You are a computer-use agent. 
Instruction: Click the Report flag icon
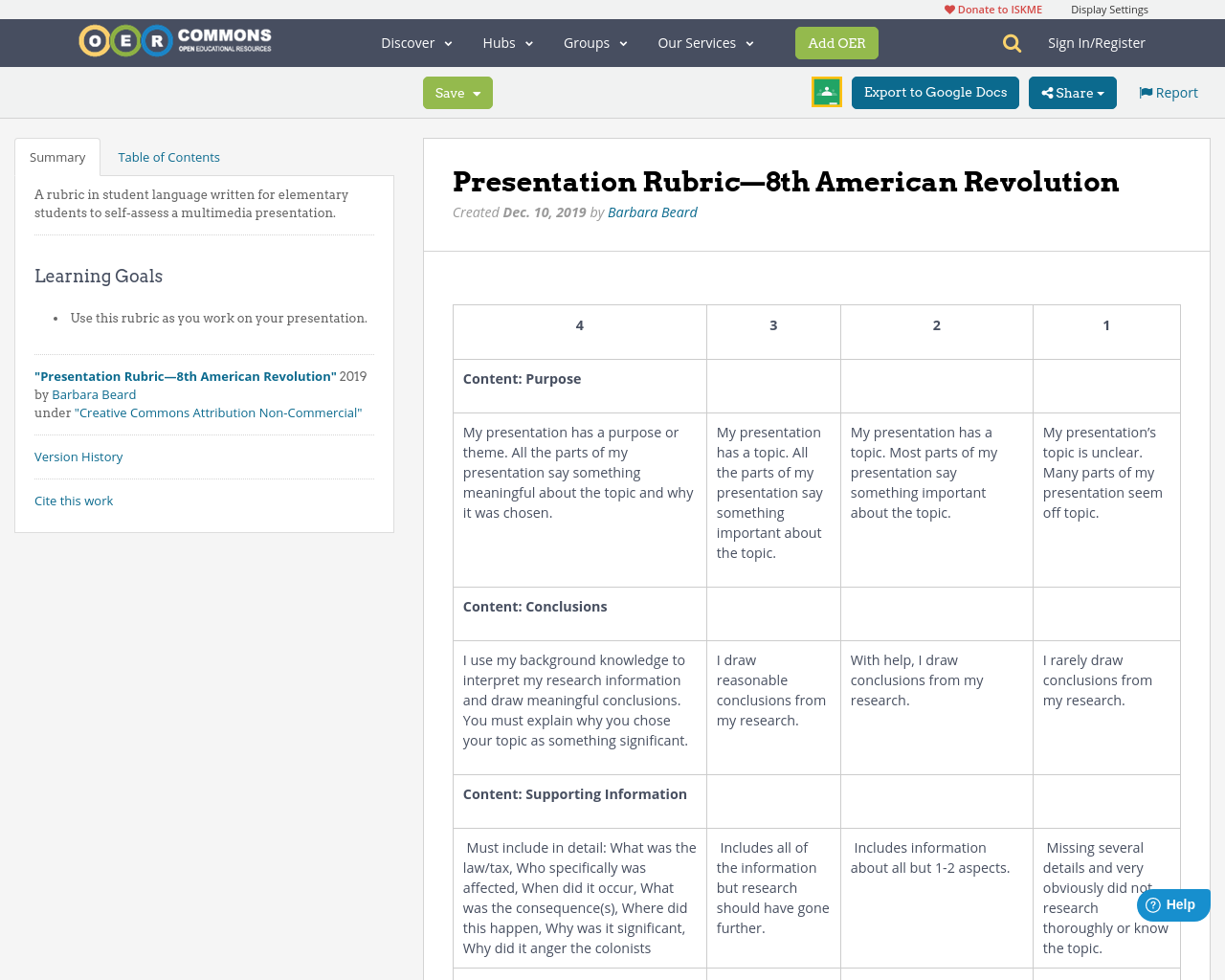pyautogui.click(x=1146, y=91)
